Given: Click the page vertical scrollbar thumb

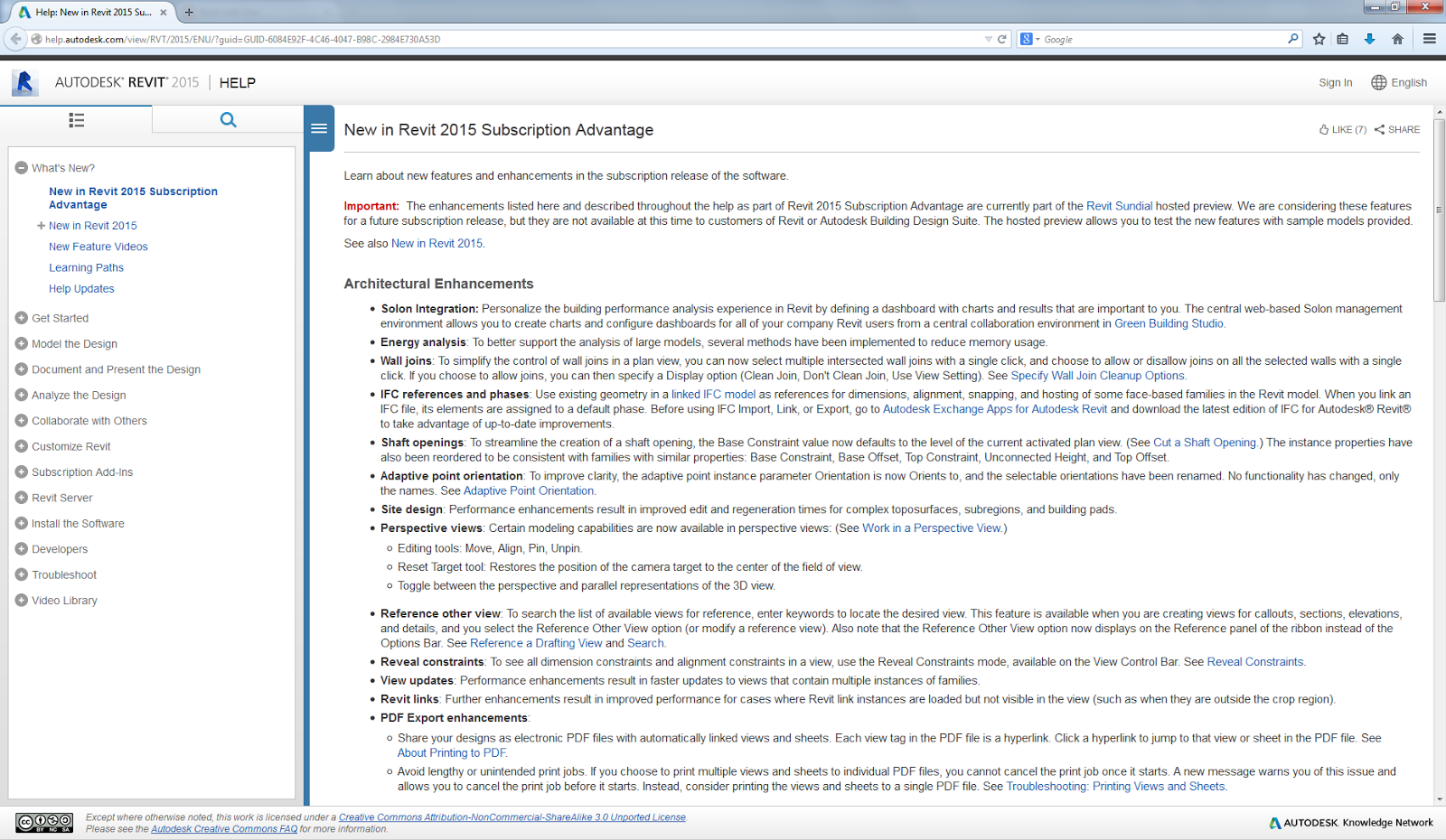Looking at the screenshot, I should (1439, 210).
